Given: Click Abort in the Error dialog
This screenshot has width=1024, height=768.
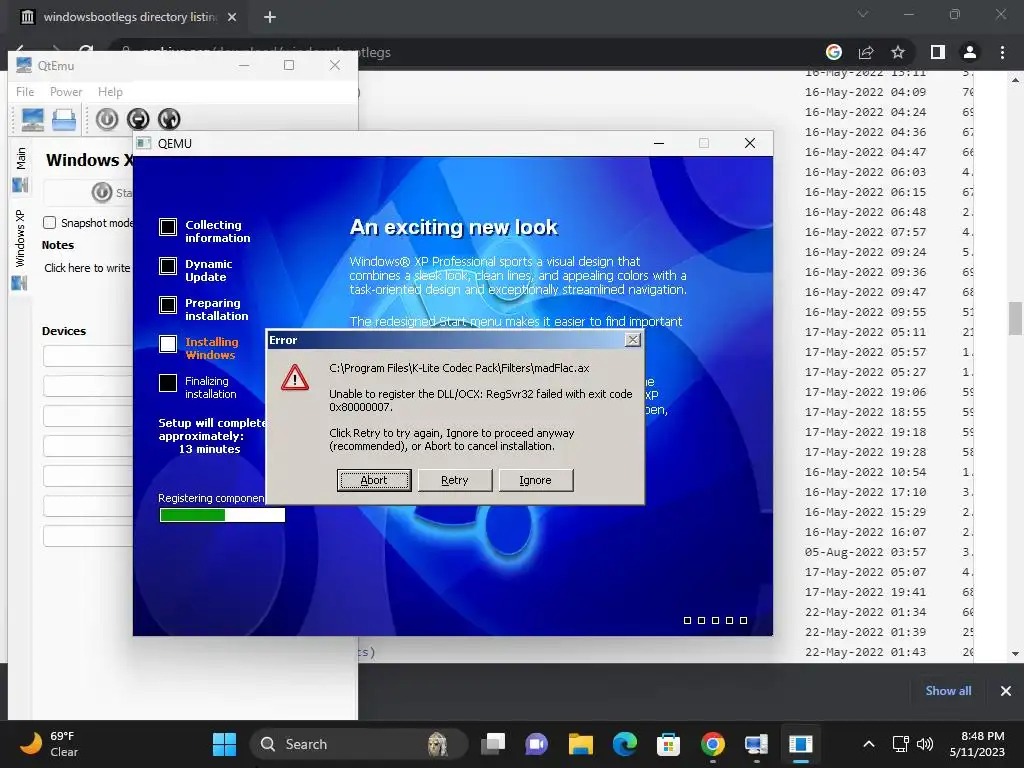Looking at the screenshot, I should click(x=374, y=480).
